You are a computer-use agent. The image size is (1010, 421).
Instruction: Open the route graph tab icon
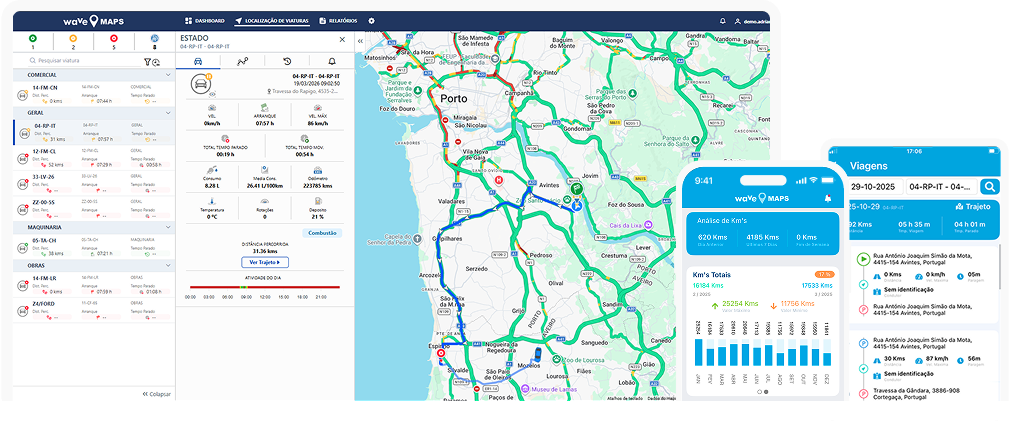coord(242,61)
